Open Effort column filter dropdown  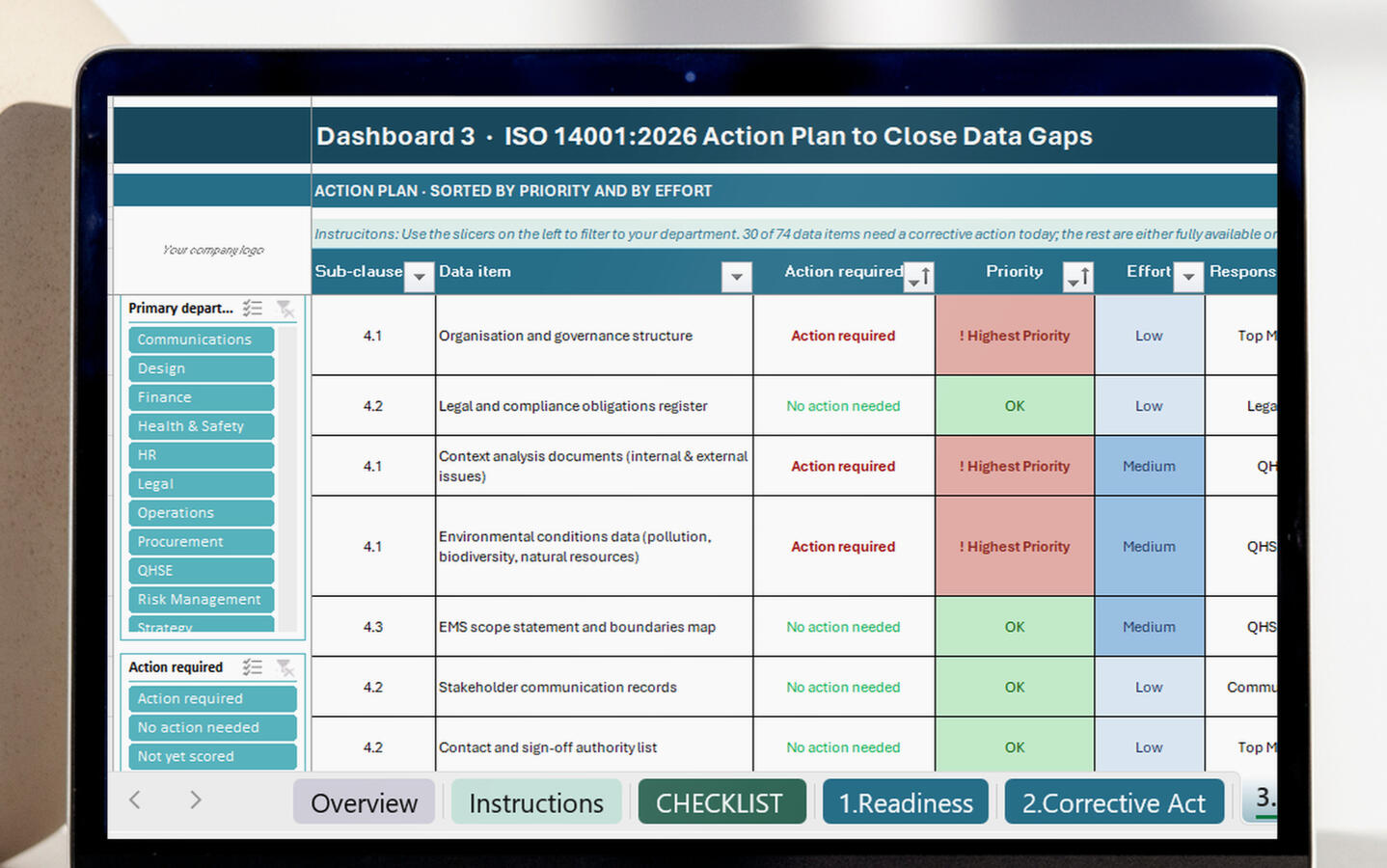1188,277
